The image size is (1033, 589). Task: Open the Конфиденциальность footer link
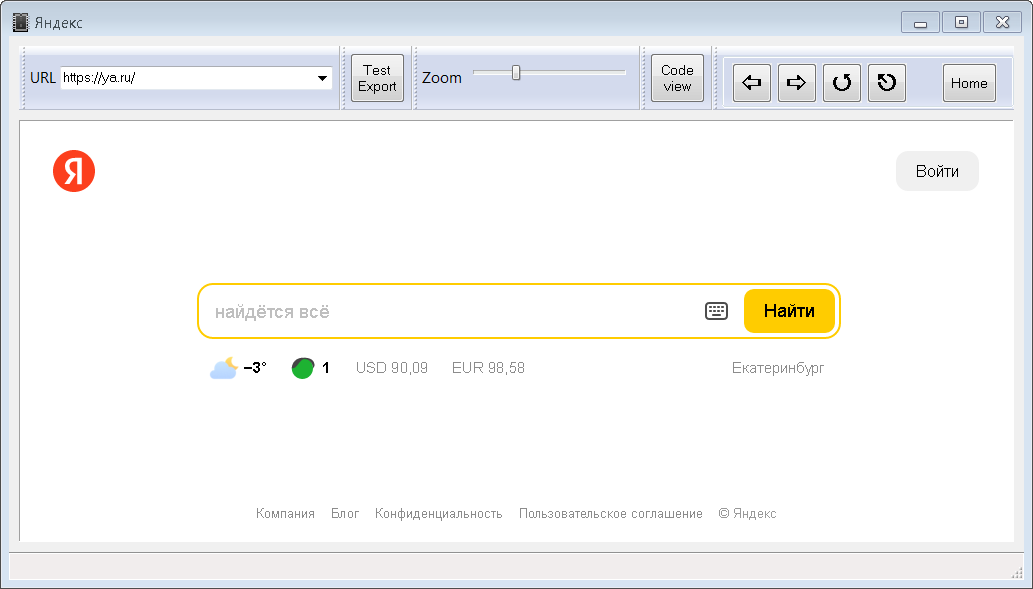pos(439,513)
